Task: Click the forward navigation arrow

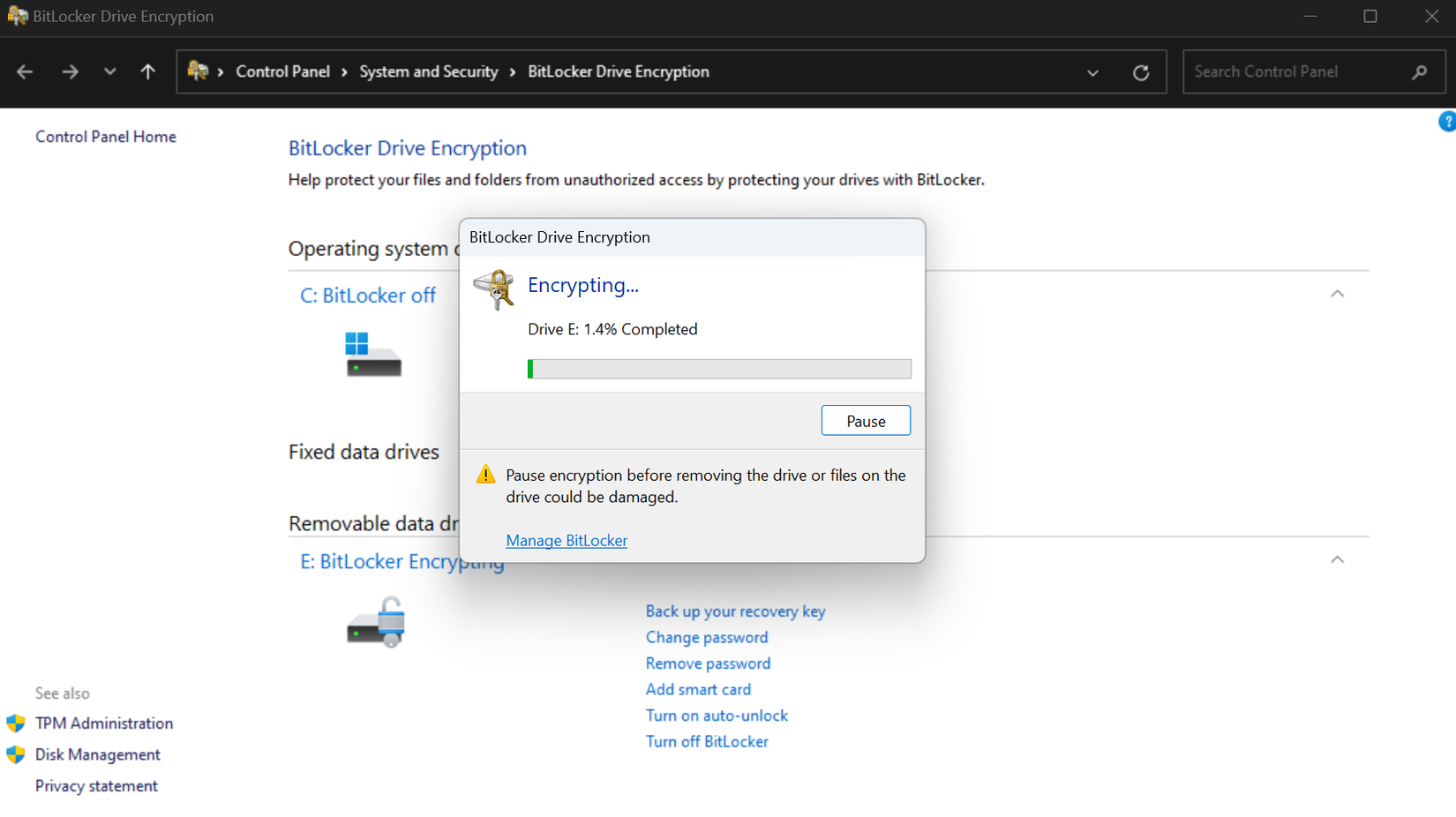Action: coord(70,71)
